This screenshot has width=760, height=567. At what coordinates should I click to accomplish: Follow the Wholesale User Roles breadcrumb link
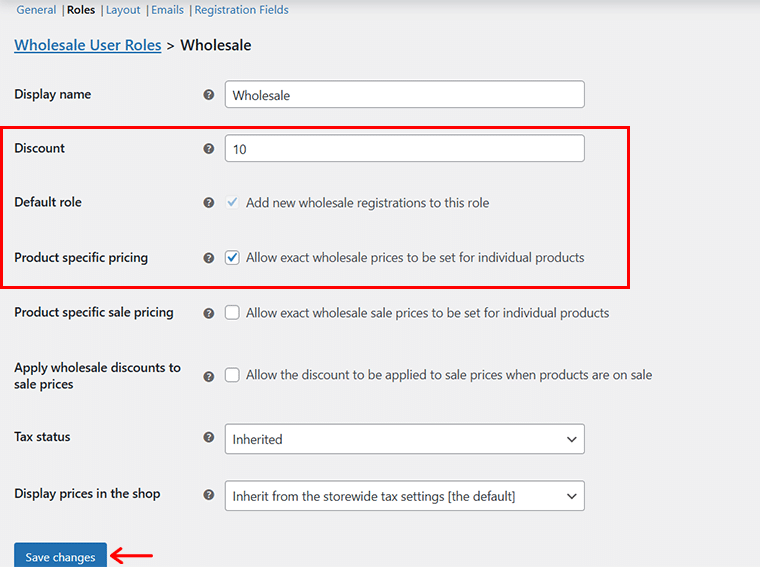pos(88,45)
